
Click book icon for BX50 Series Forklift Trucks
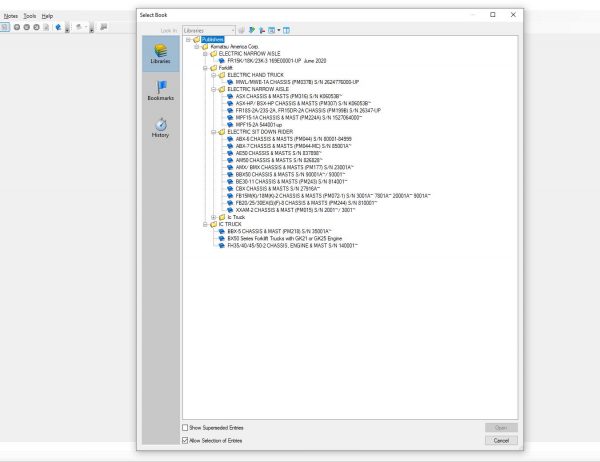222,238
